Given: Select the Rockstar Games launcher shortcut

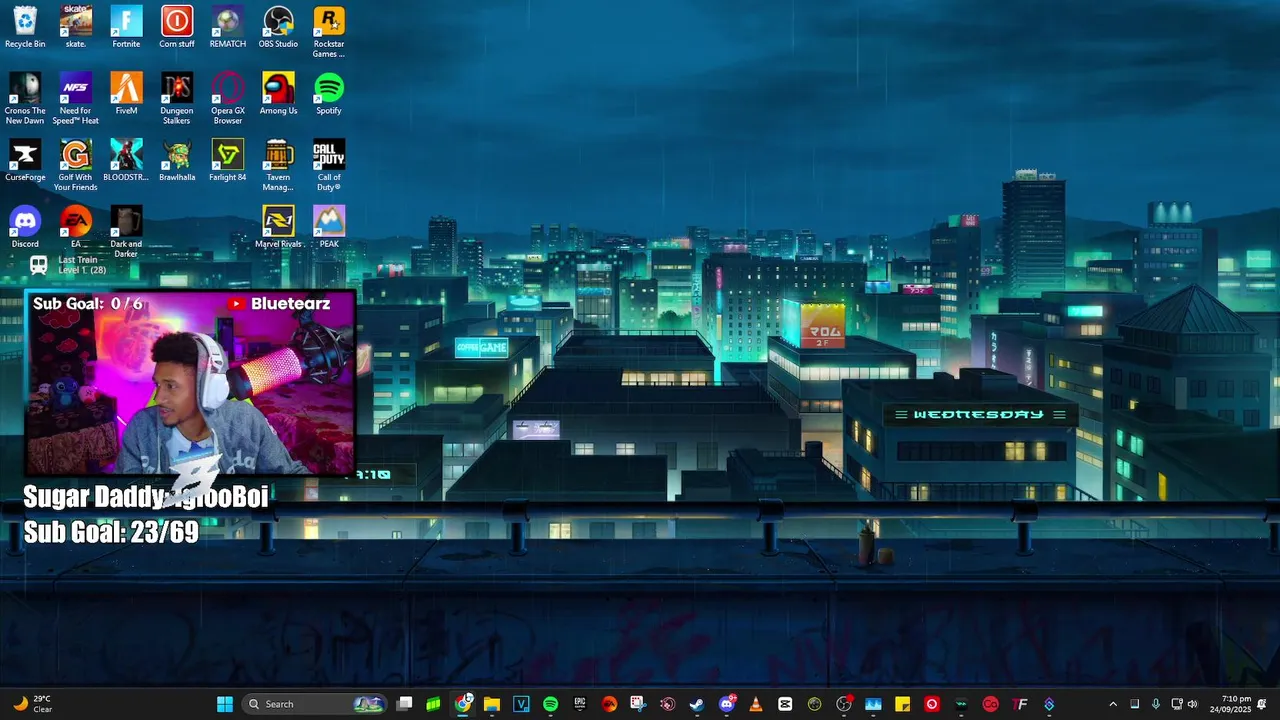Looking at the screenshot, I should (329, 32).
